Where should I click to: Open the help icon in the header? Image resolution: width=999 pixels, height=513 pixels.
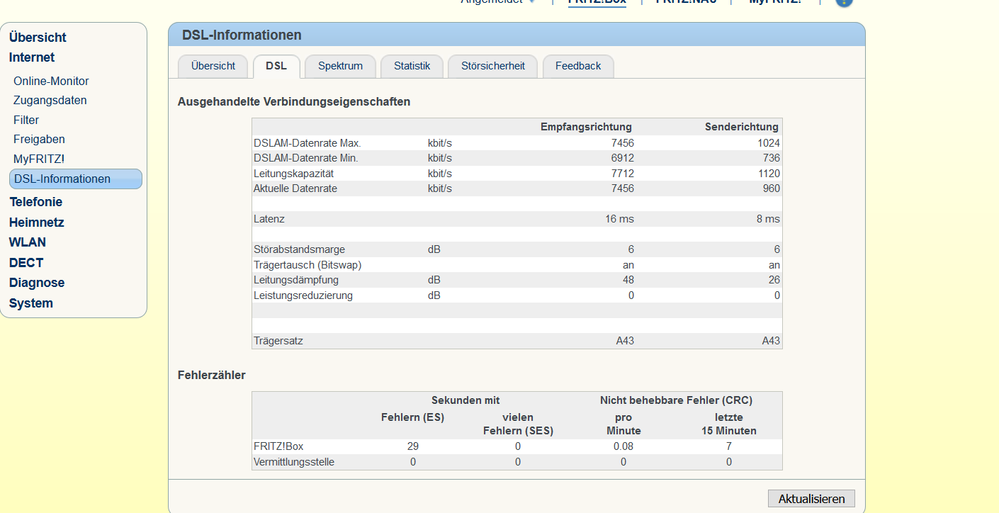(843, 2)
